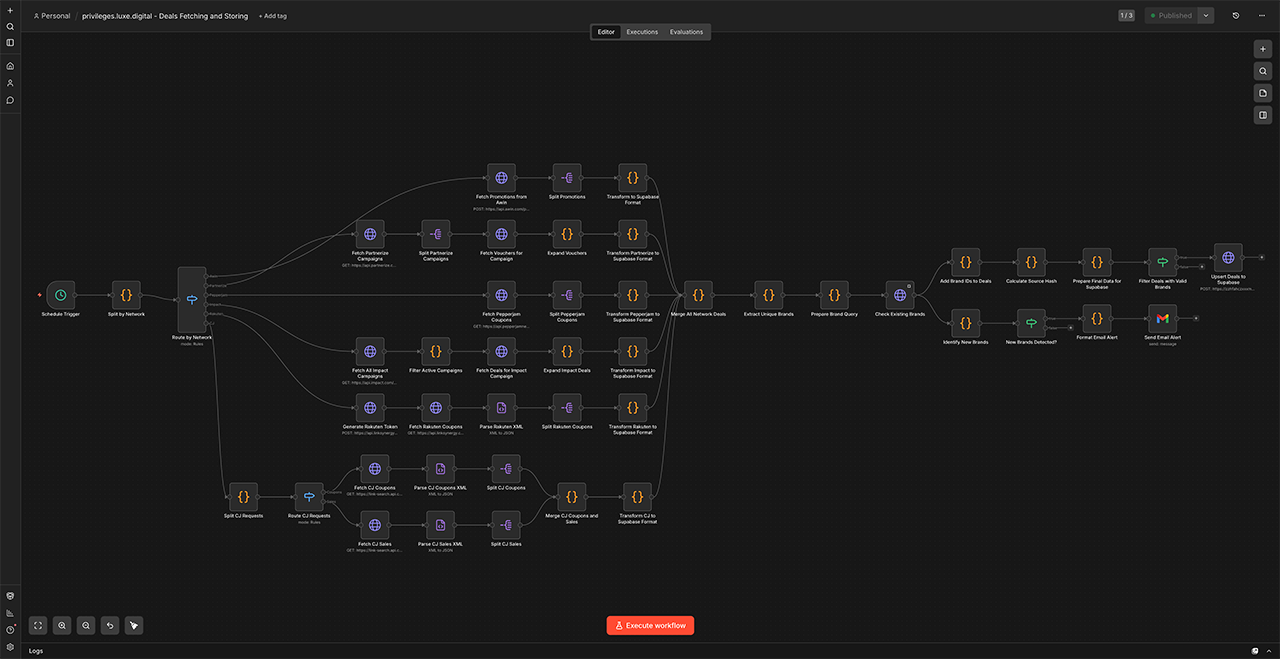Open the Personal project breadcrumb
This screenshot has height=659, width=1280.
point(52,16)
